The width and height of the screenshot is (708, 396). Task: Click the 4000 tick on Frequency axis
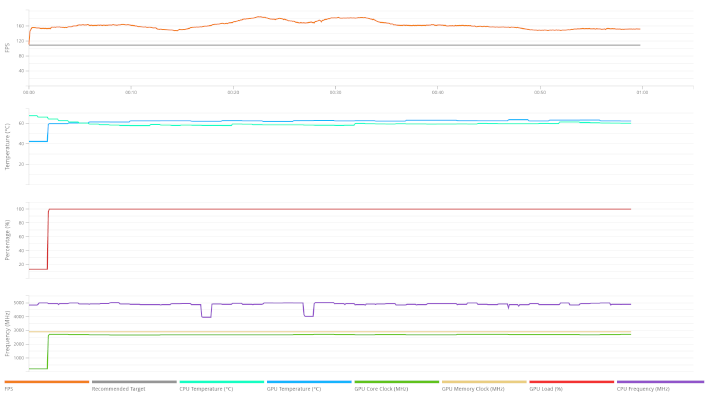[19, 317]
